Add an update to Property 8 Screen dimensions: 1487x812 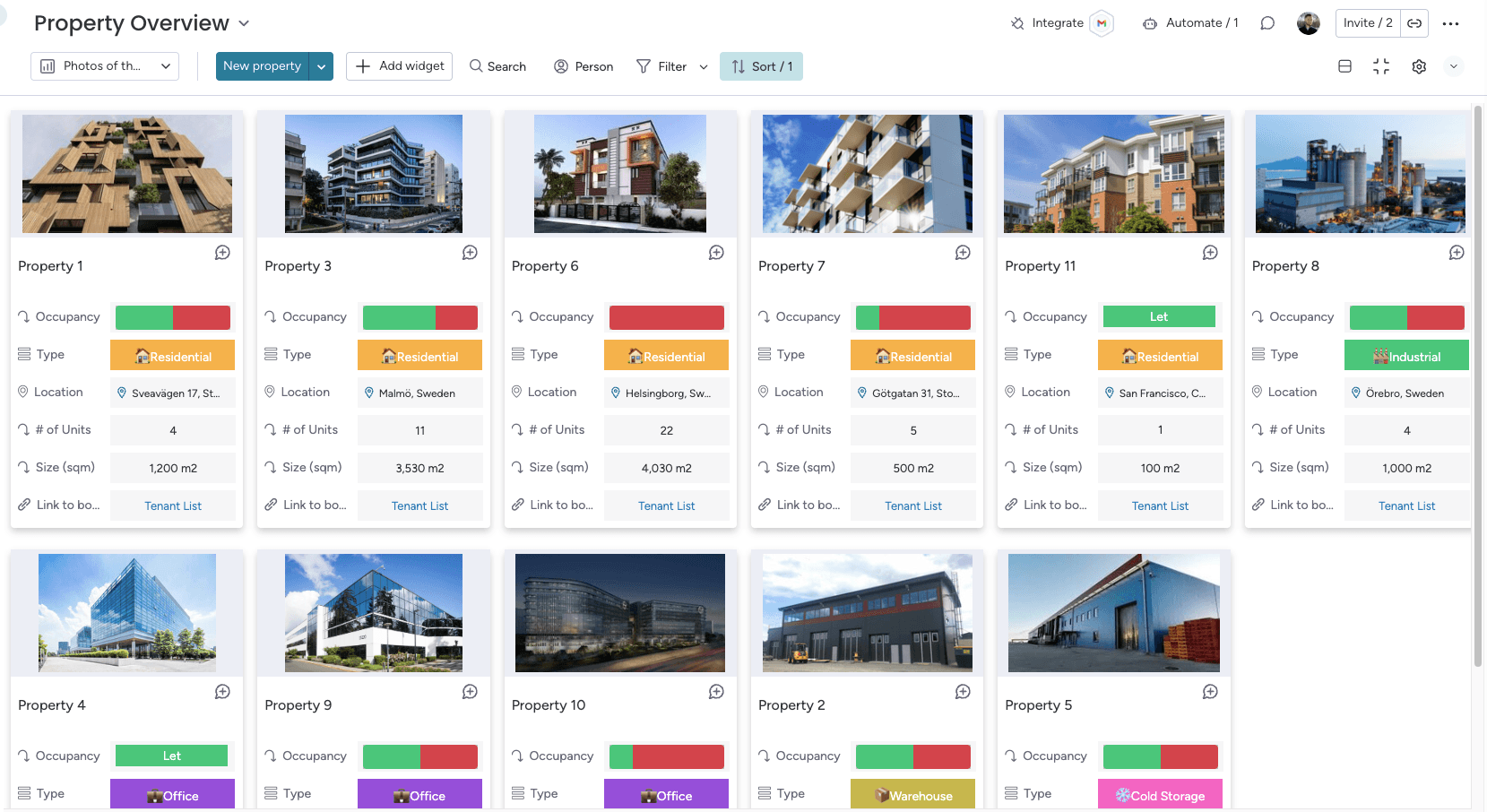pyautogui.click(x=1457, y=253)
